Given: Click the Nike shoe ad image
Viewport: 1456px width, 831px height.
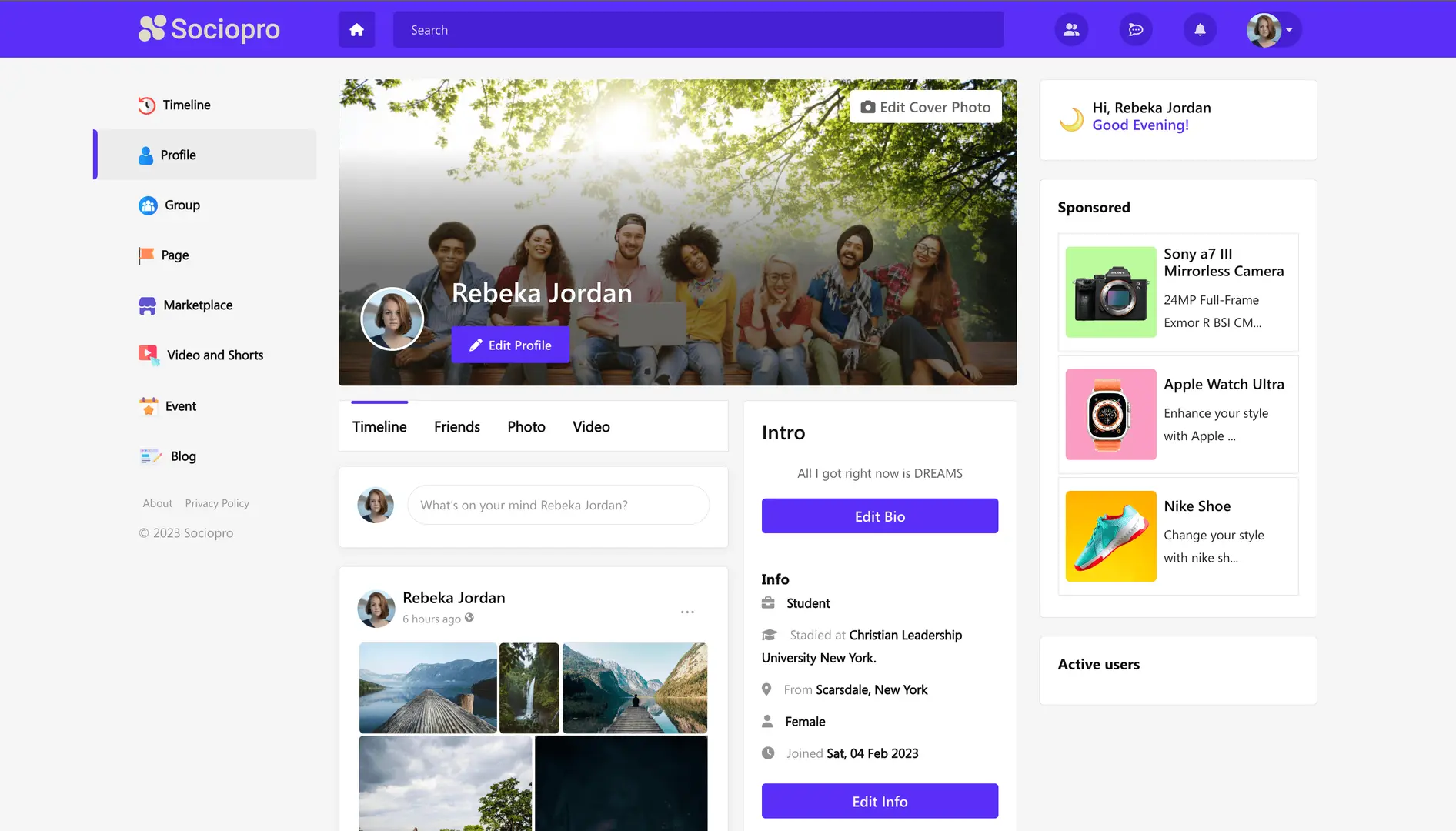Looking at the screenshot, I should click(x=1110, y=536).
